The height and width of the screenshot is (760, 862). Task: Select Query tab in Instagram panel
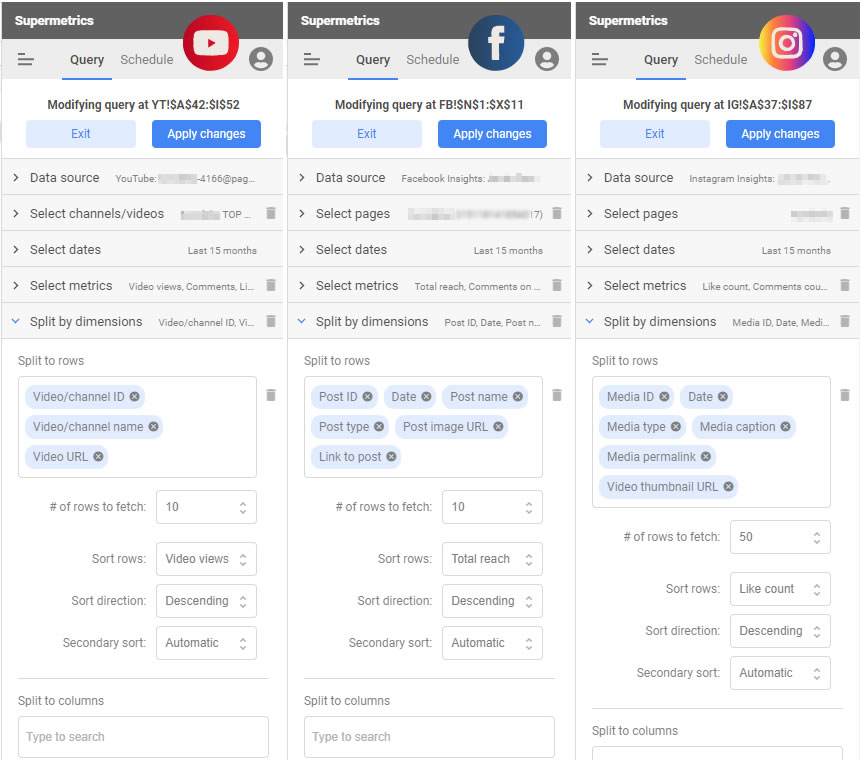(x=661, y=59)
